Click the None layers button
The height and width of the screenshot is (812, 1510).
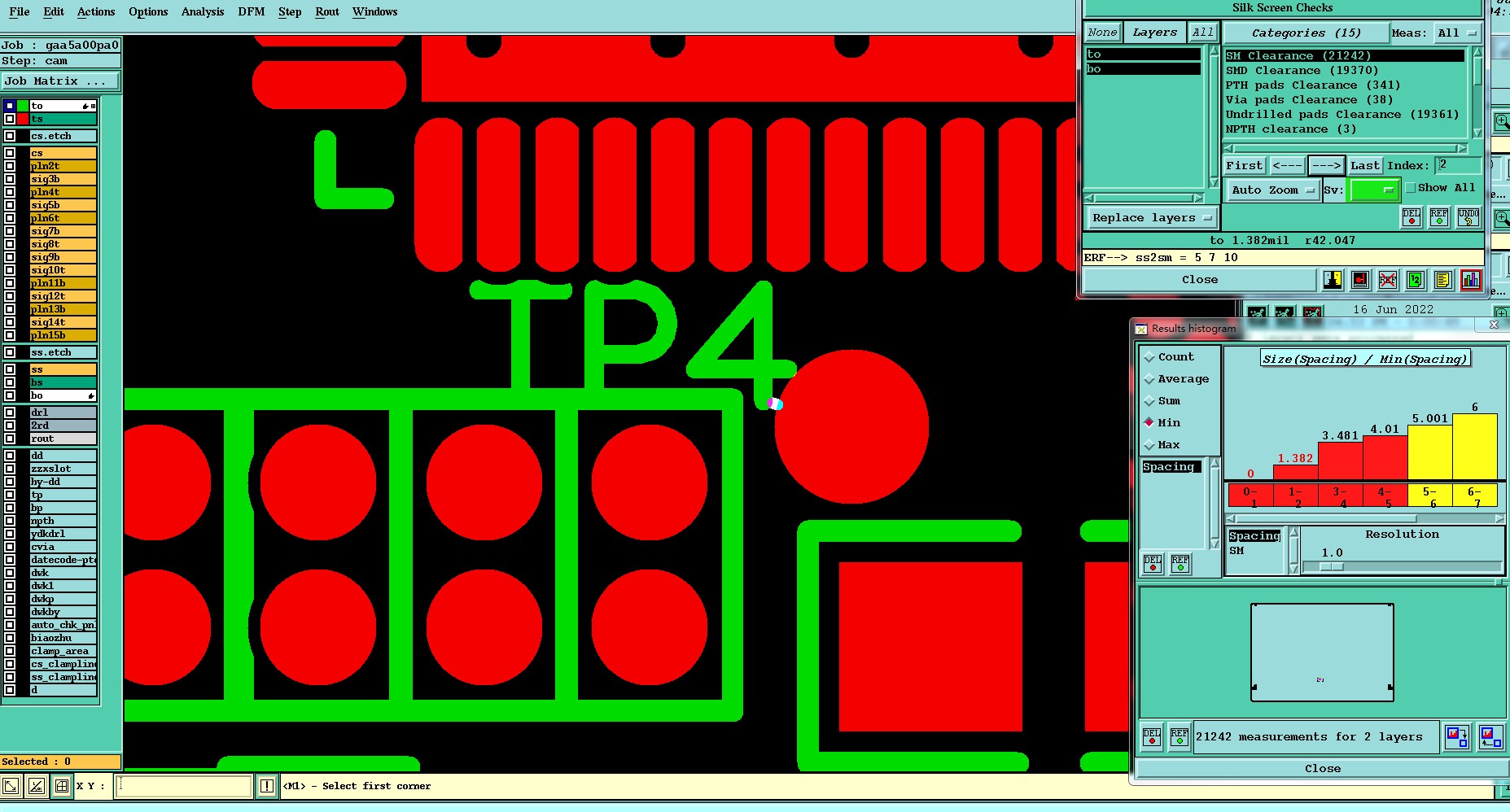pyautogui.click(x=1103, y=33)
